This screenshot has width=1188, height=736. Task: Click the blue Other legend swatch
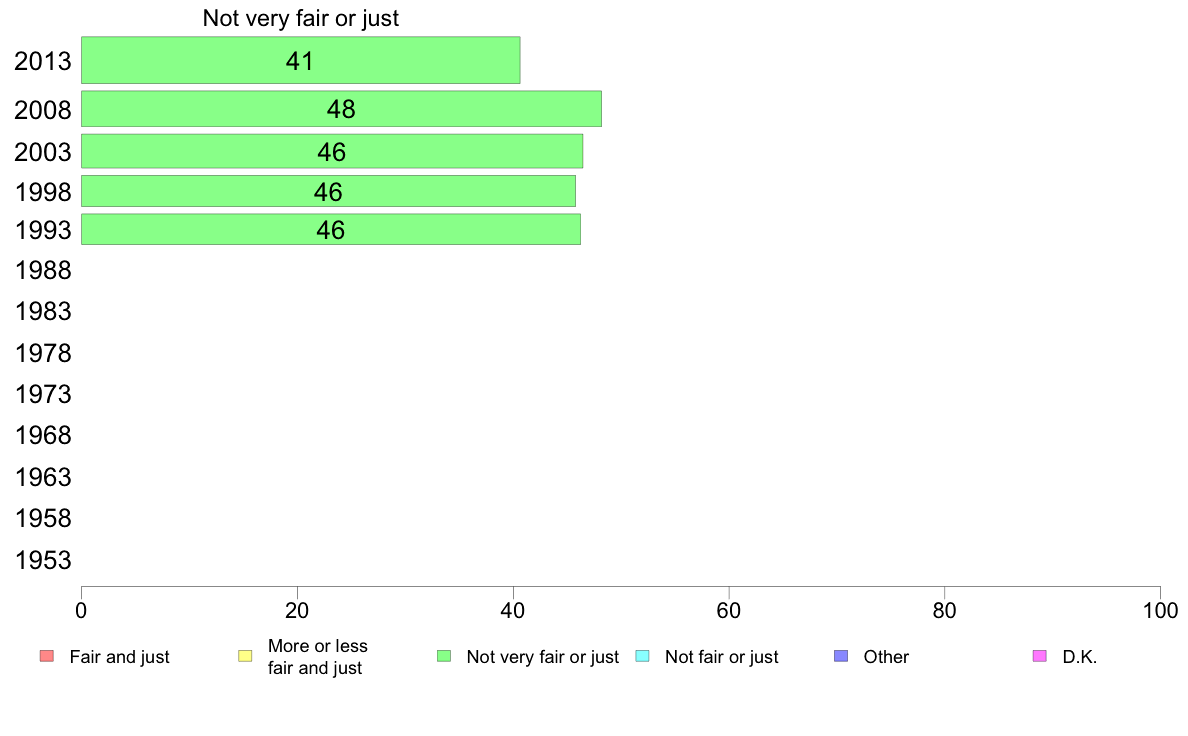click(841, 656)
